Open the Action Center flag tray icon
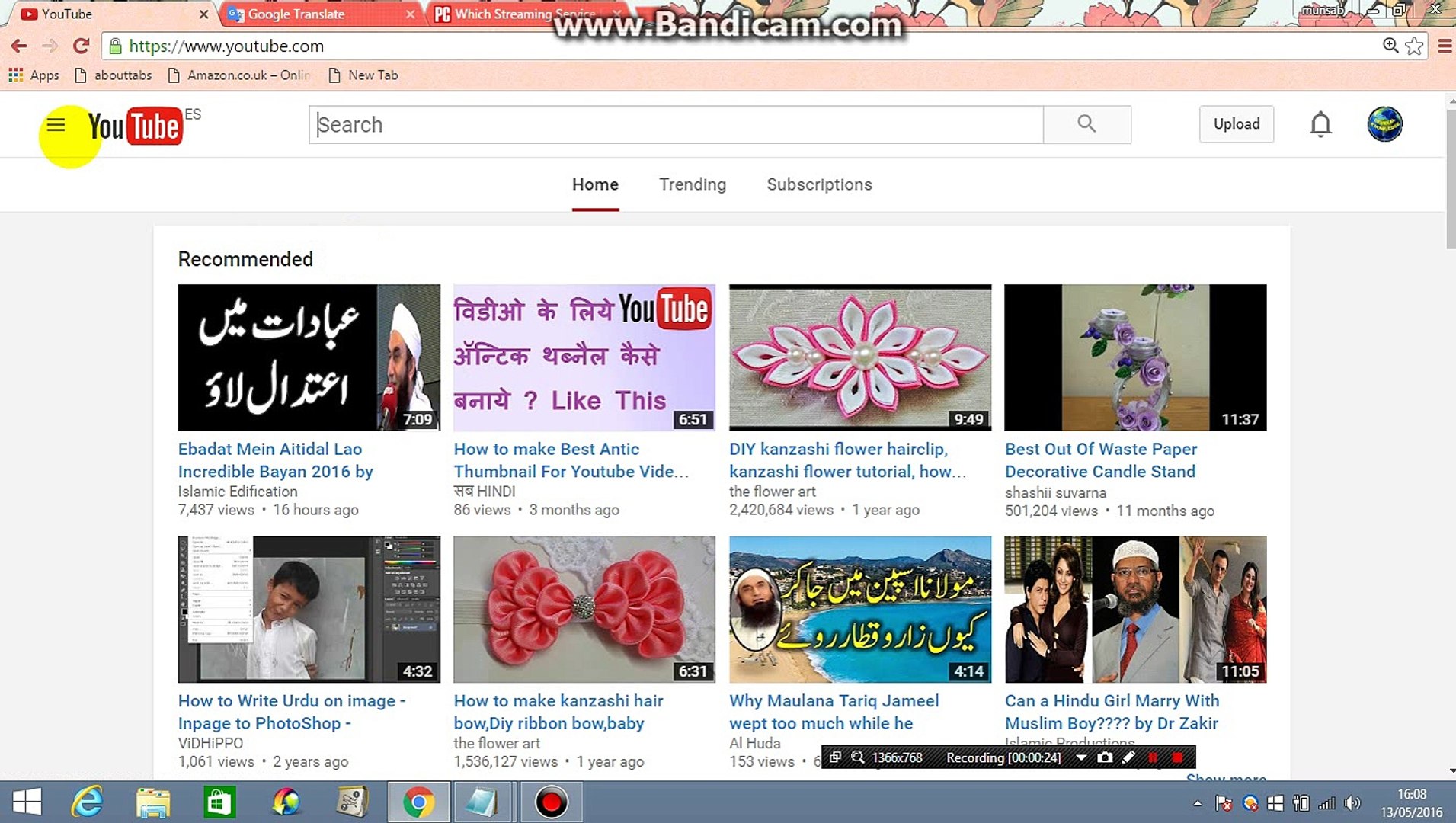Viewport: 1456px width, 823px height. coord(1224,802)
